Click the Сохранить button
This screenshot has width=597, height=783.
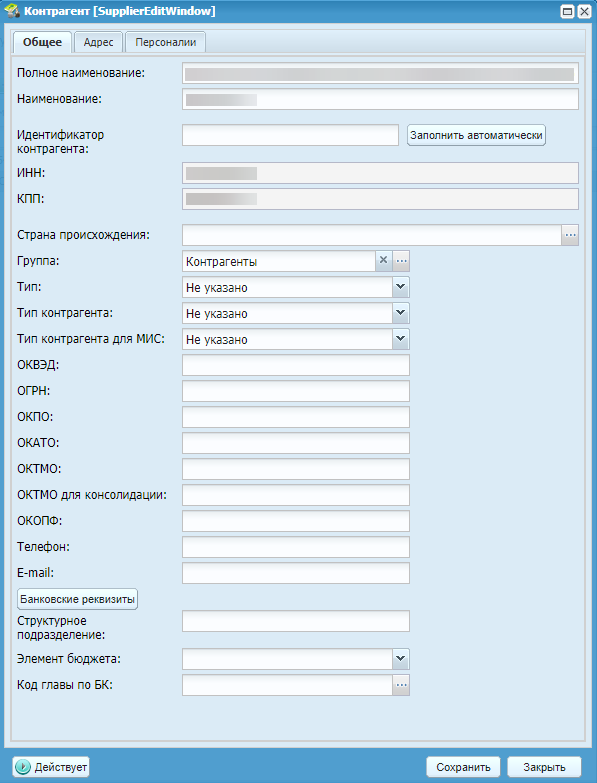click(463, 767)
